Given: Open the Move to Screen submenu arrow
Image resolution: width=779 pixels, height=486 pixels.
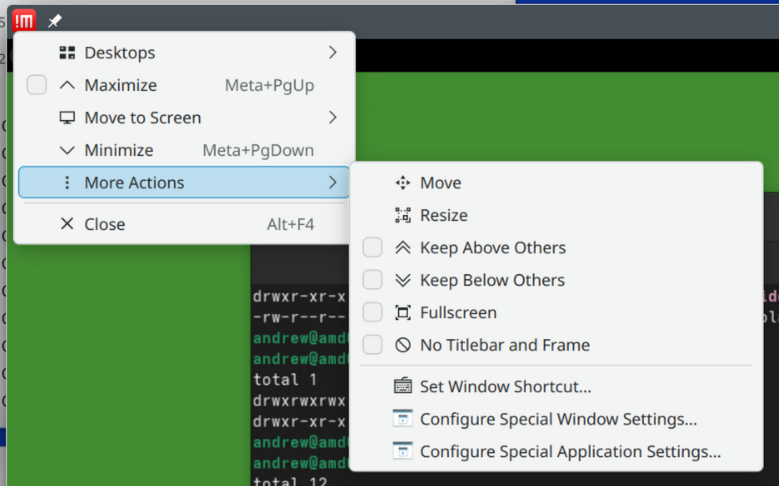Looking at the screenshot, I should 332,118.
